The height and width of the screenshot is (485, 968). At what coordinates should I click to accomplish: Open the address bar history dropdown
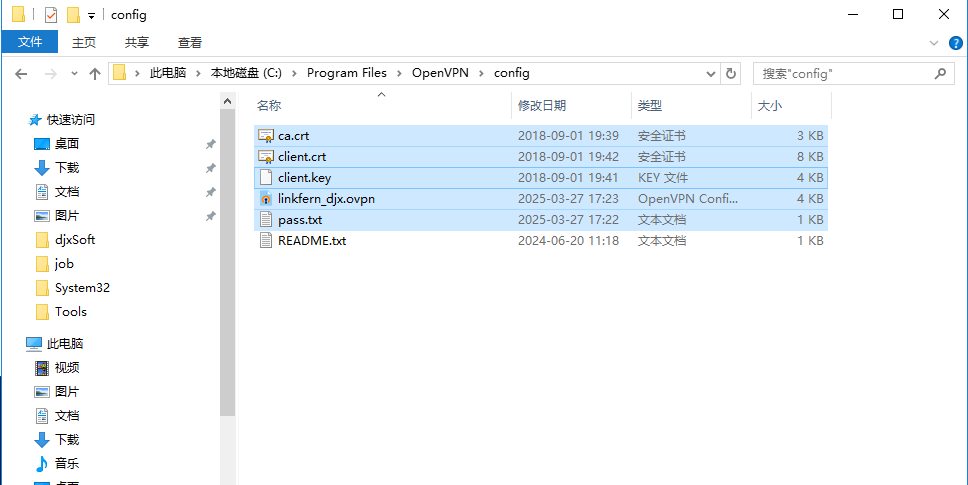click(711, 74)
